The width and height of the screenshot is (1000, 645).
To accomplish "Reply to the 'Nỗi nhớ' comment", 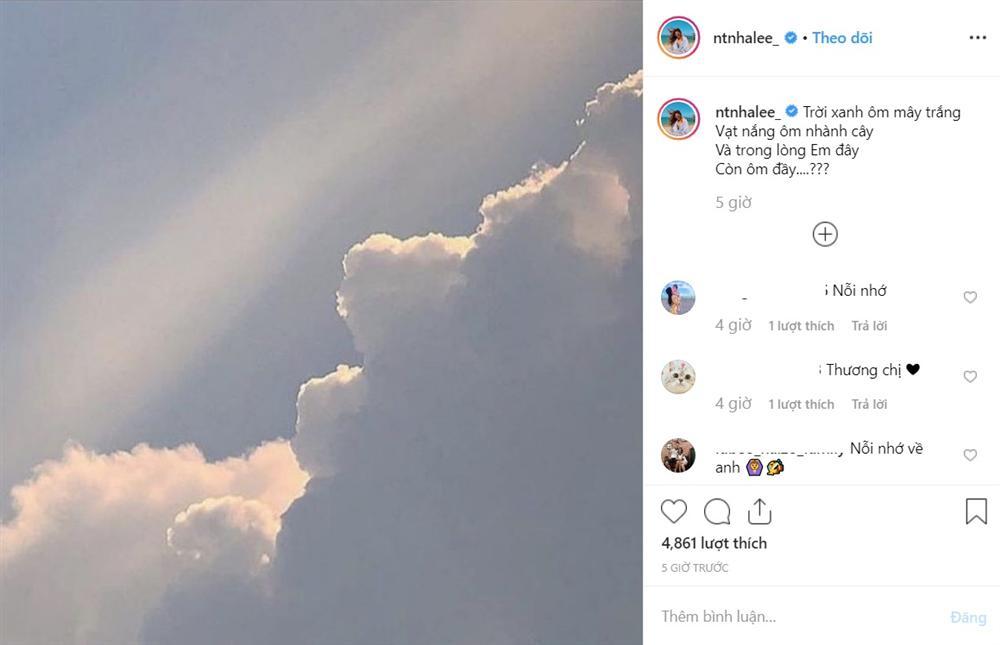I will pyautogui.click(x=869, y=326).
